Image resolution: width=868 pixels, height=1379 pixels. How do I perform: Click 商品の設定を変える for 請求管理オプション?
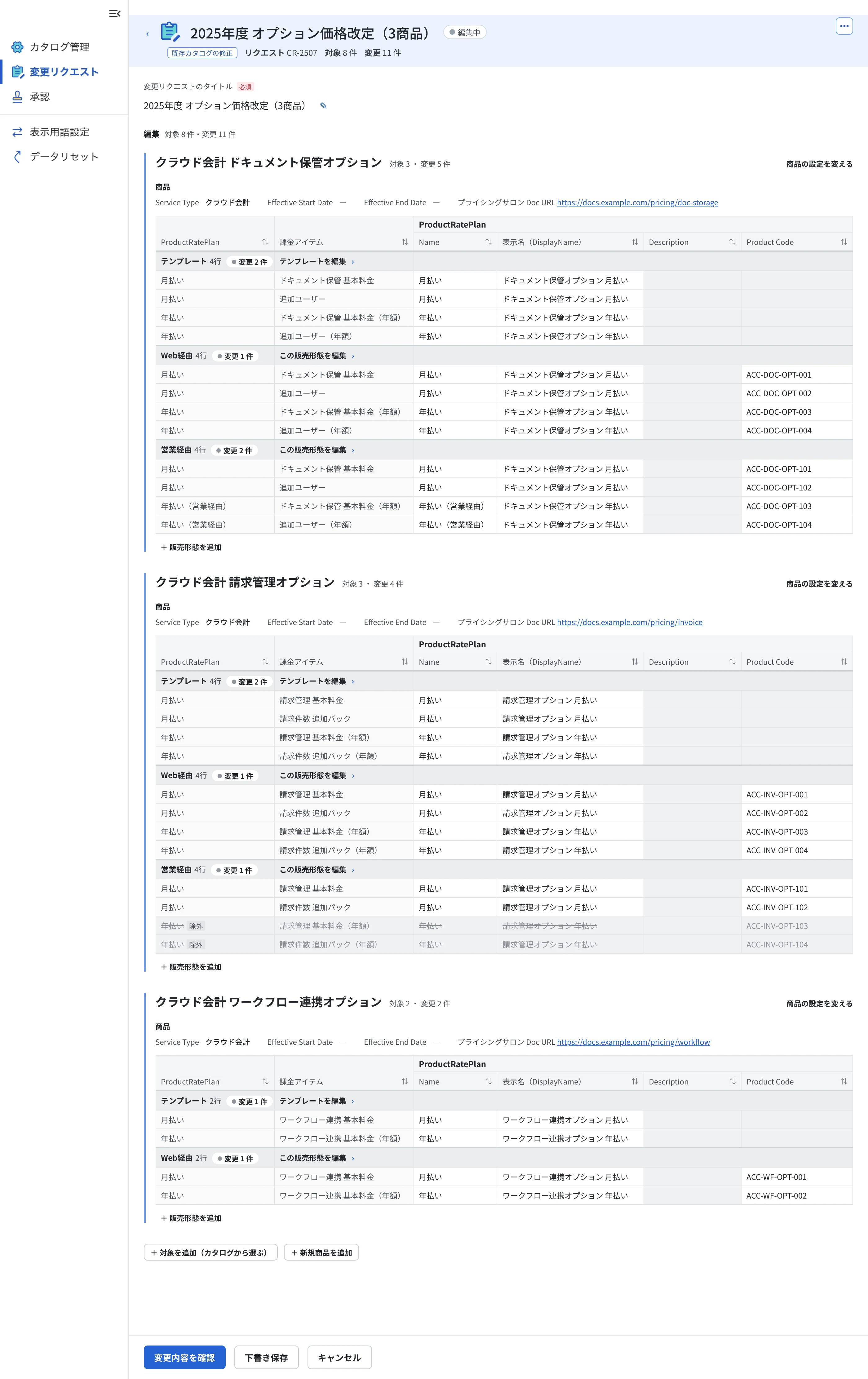pos(819,583)
